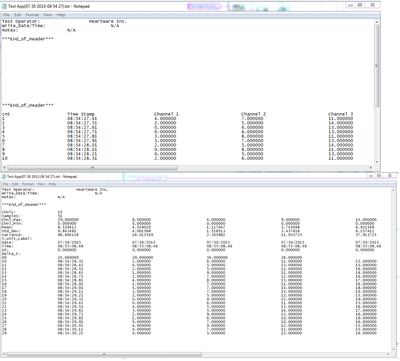Close the lower Notepad window
Viewport: 400px width, 361px height.
(x=389, y=176)
